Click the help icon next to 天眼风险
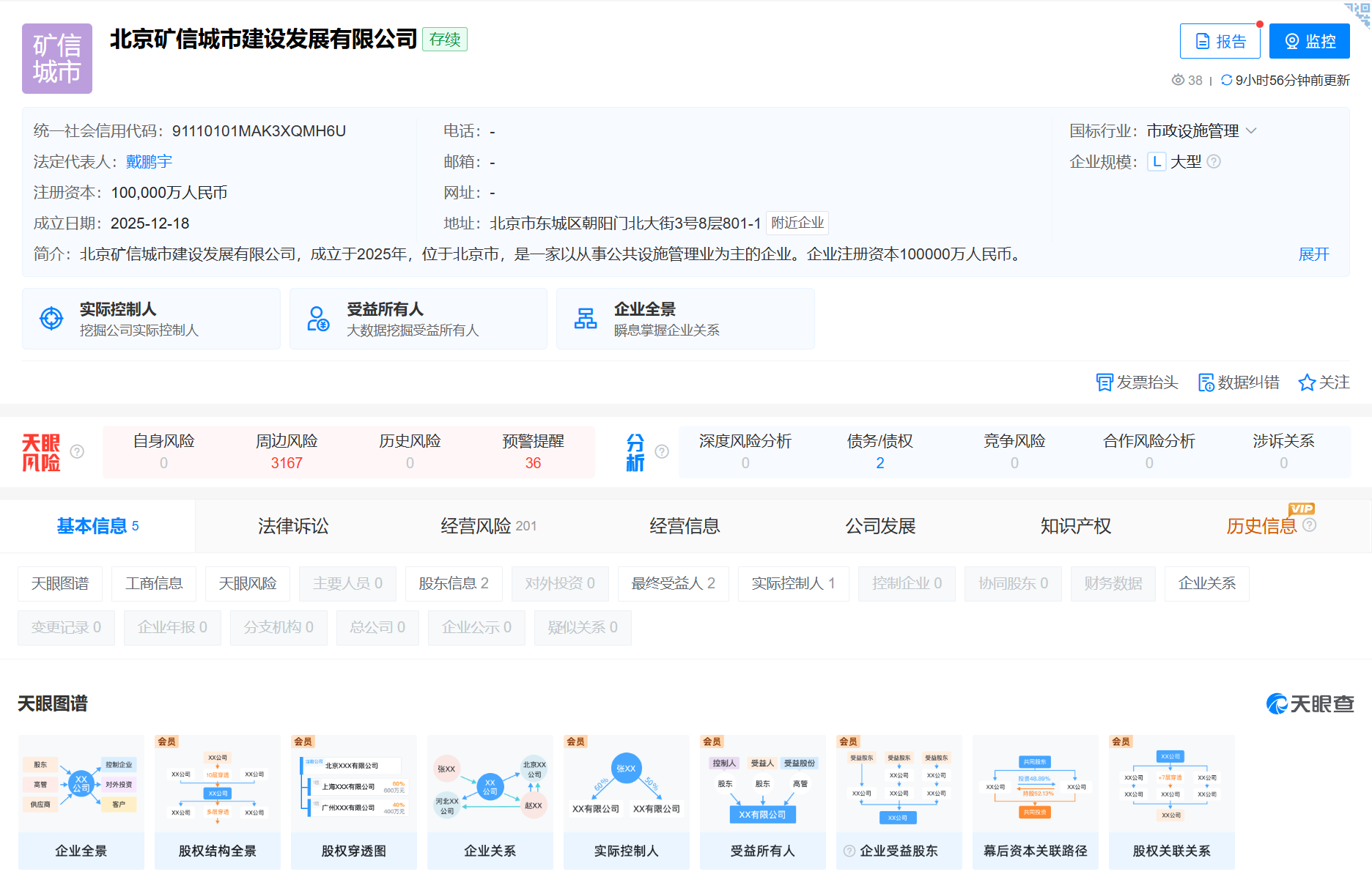1372x880 pixels. pyautogui.click(x=77, y=451)
